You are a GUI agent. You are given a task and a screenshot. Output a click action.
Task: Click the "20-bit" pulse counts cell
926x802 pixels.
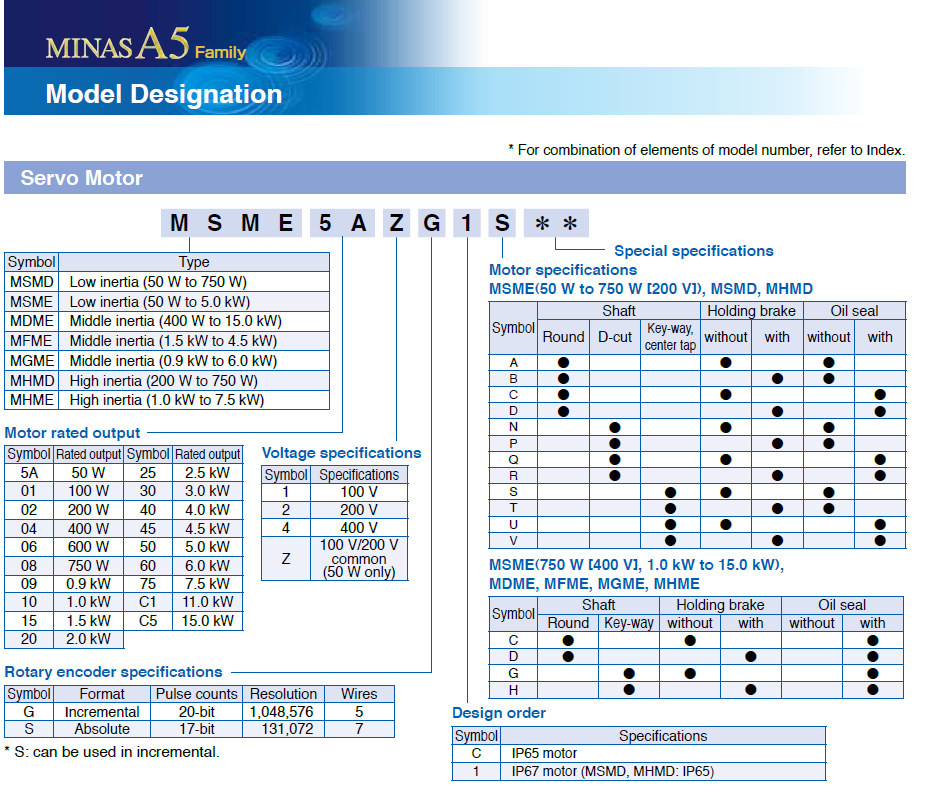(197, 712)
